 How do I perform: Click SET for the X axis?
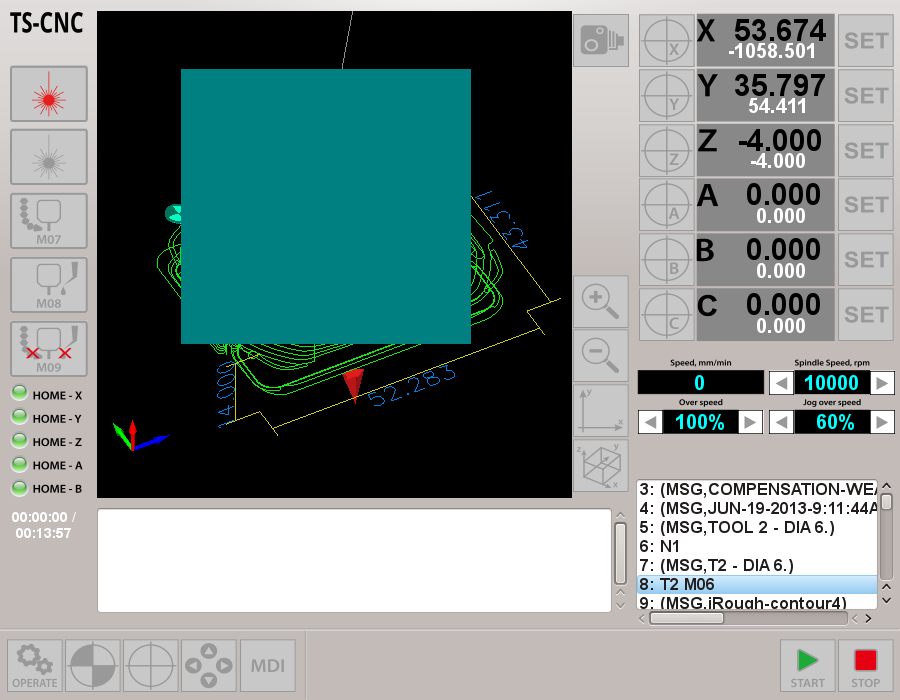point(865,41)
